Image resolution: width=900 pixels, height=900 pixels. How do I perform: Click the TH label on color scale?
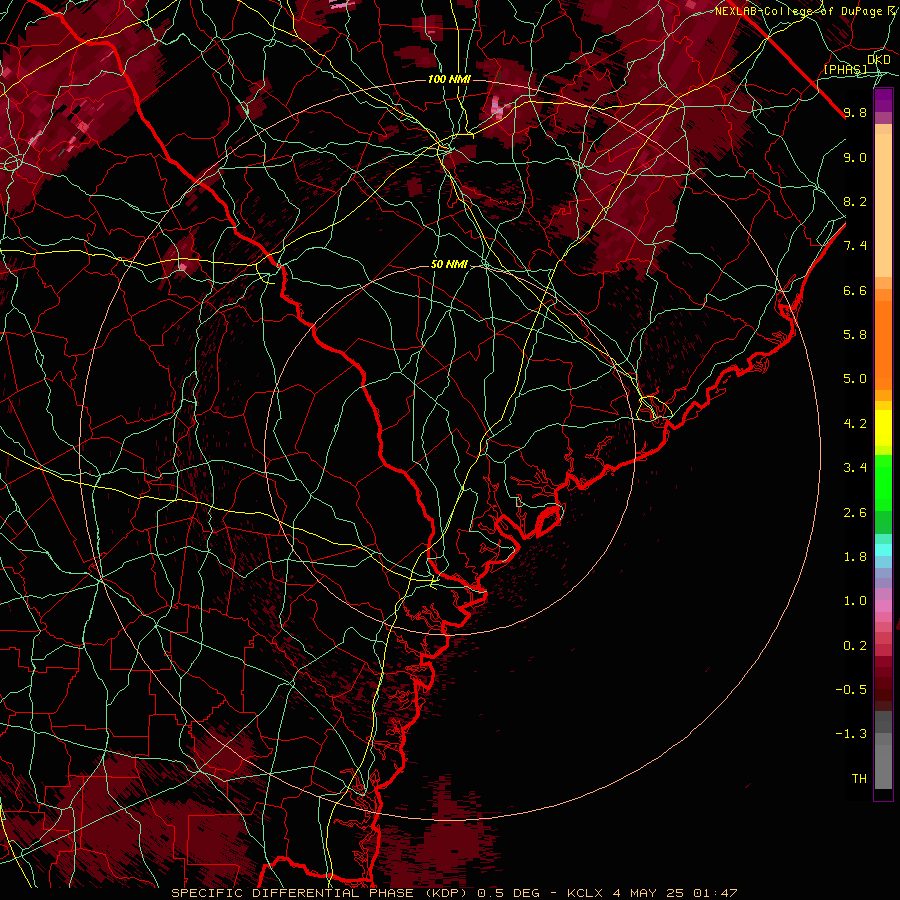tap(859, 779)
